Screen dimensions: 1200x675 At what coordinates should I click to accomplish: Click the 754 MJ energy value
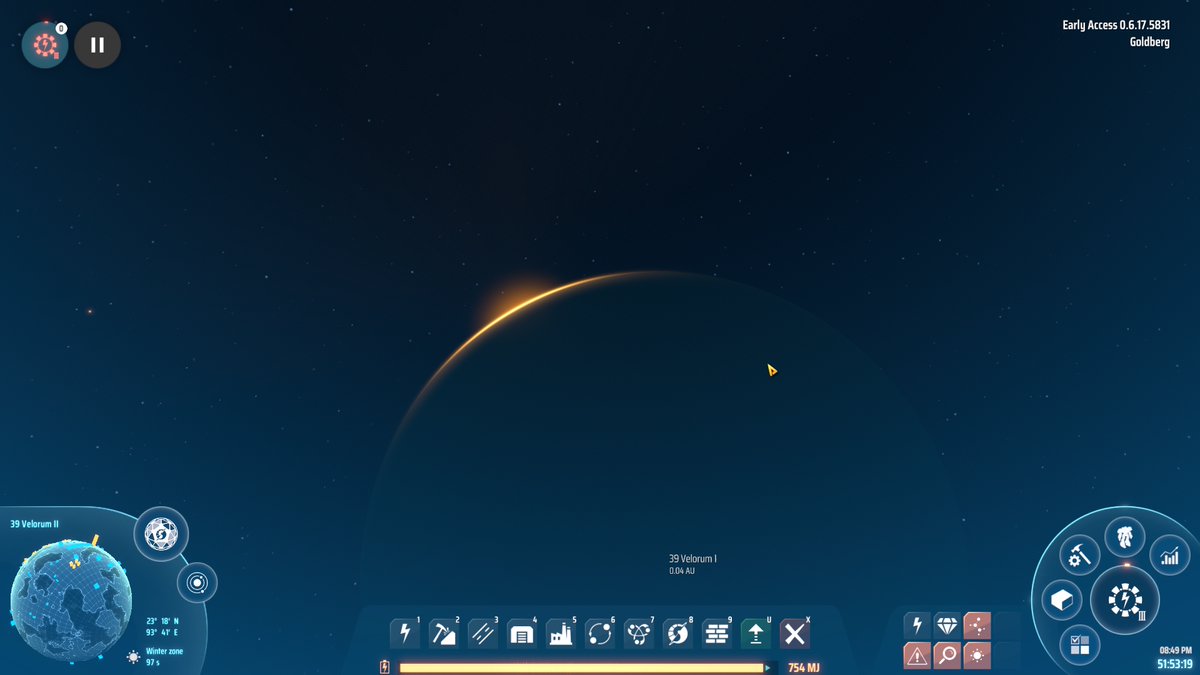tap(803, 667)
